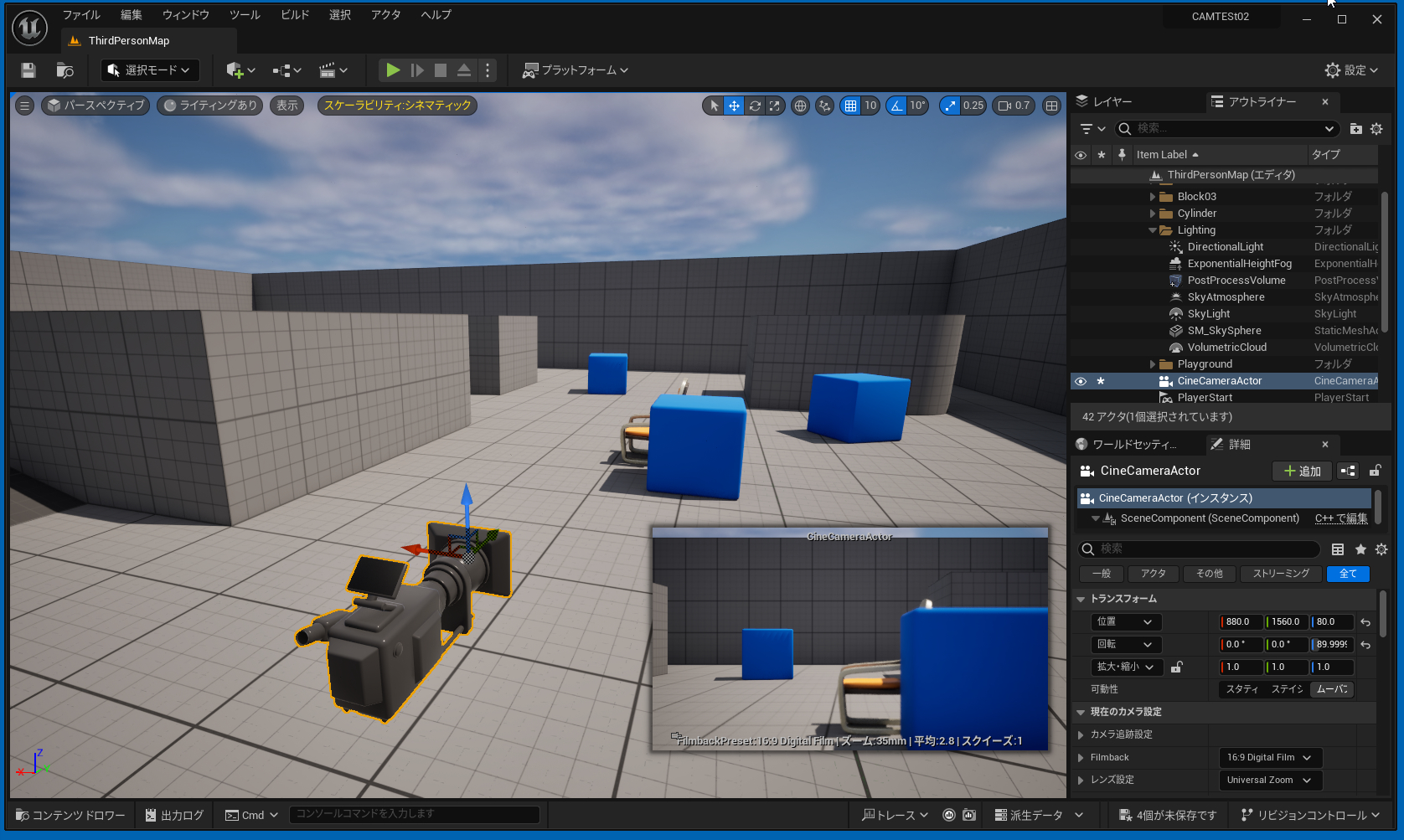
Task: Click the surface snapping icon in the viewport toolbar
Action: 825,106
